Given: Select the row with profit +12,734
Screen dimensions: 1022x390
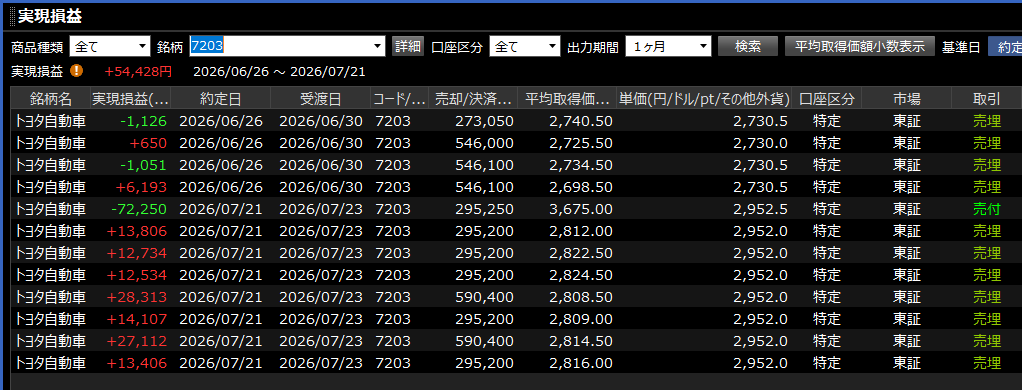Looking at the screenshot, I should [x=516, y=253].
